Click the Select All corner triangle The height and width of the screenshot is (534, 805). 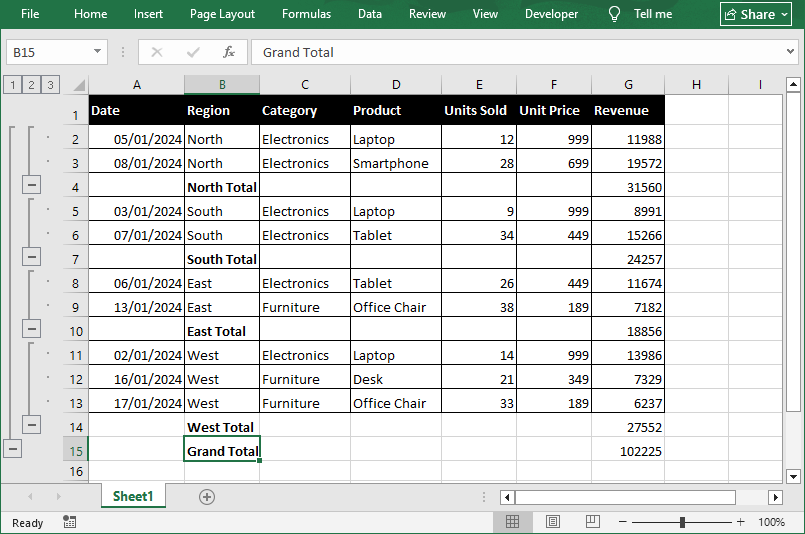click(x=79, y=85)
